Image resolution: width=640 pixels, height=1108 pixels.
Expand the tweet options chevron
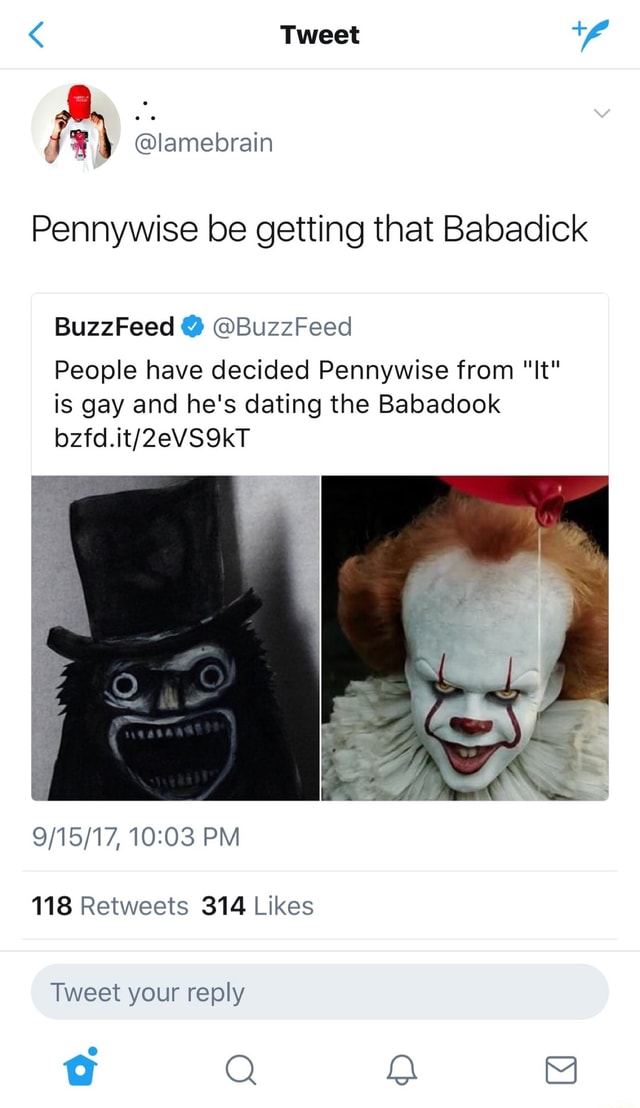tap(601, 114)
